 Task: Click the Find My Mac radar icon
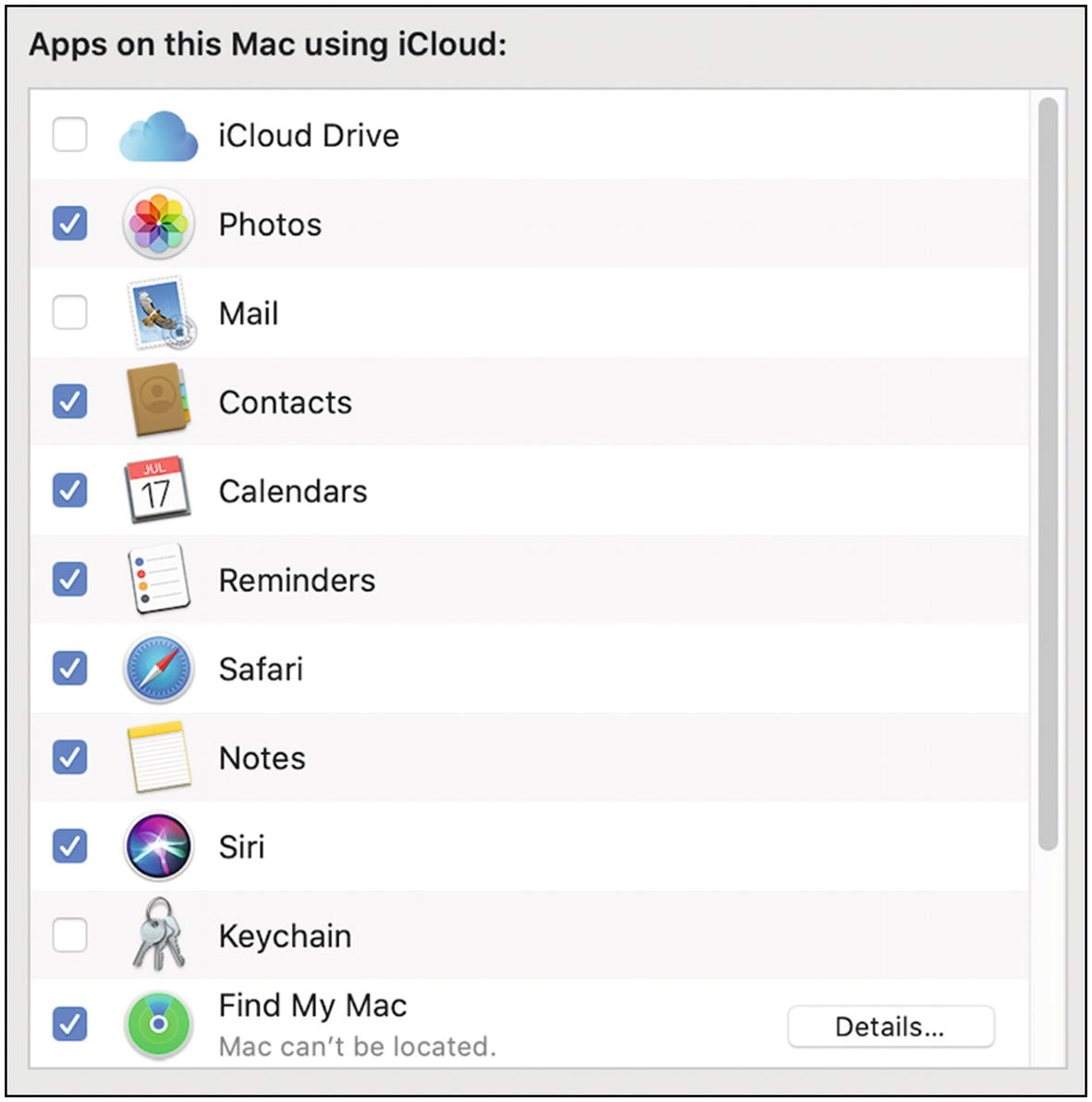coord(158,1024)
